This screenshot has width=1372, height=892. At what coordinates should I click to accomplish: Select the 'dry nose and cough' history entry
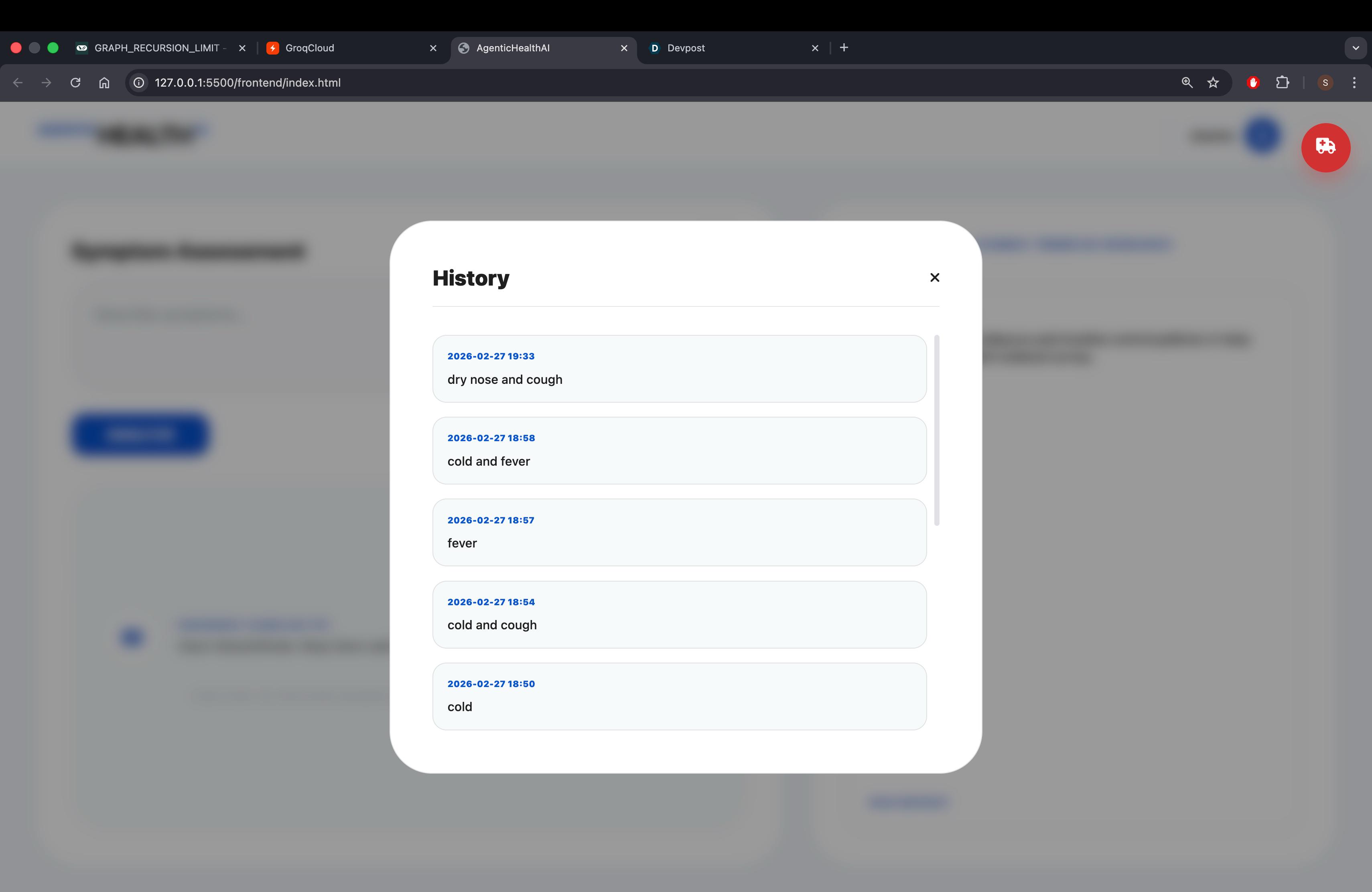(679, 369)
